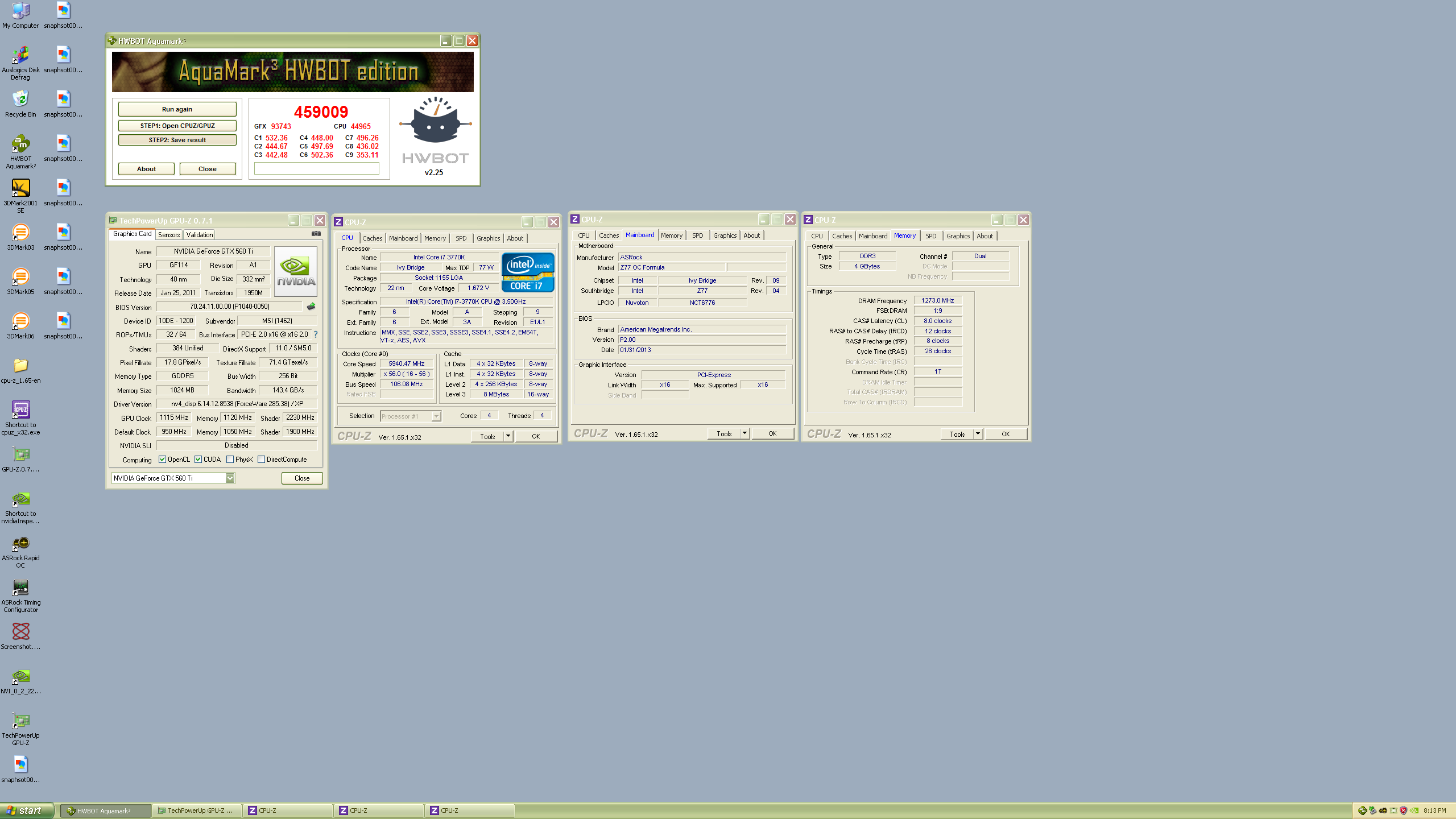This screenshot has height=819, width=1456.
Task: Launch HWBOT Aquamark3 desktop shortcut
Action: (x=20, y=151)
